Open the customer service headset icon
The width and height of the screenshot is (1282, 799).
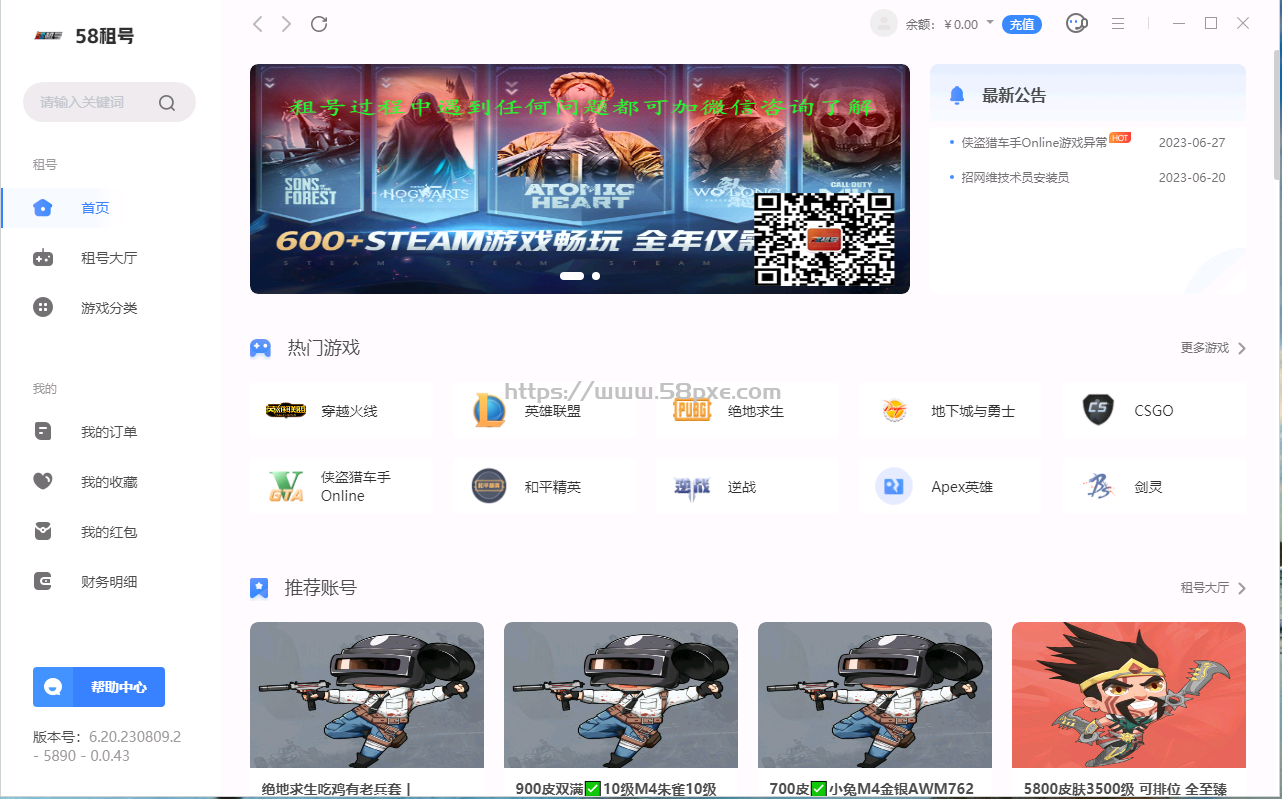pos(1076,23)
